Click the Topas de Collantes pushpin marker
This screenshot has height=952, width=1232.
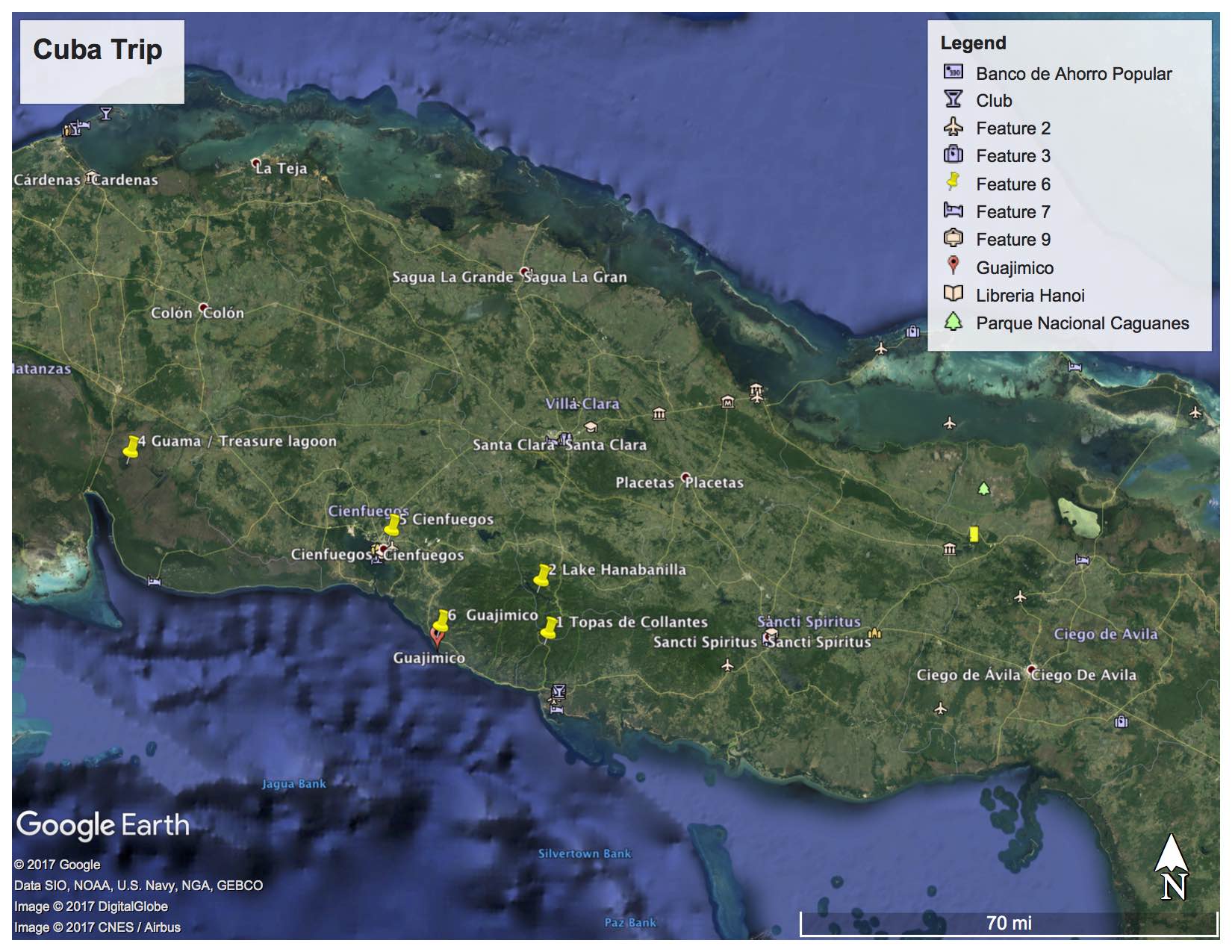click(x=550, y=627)
